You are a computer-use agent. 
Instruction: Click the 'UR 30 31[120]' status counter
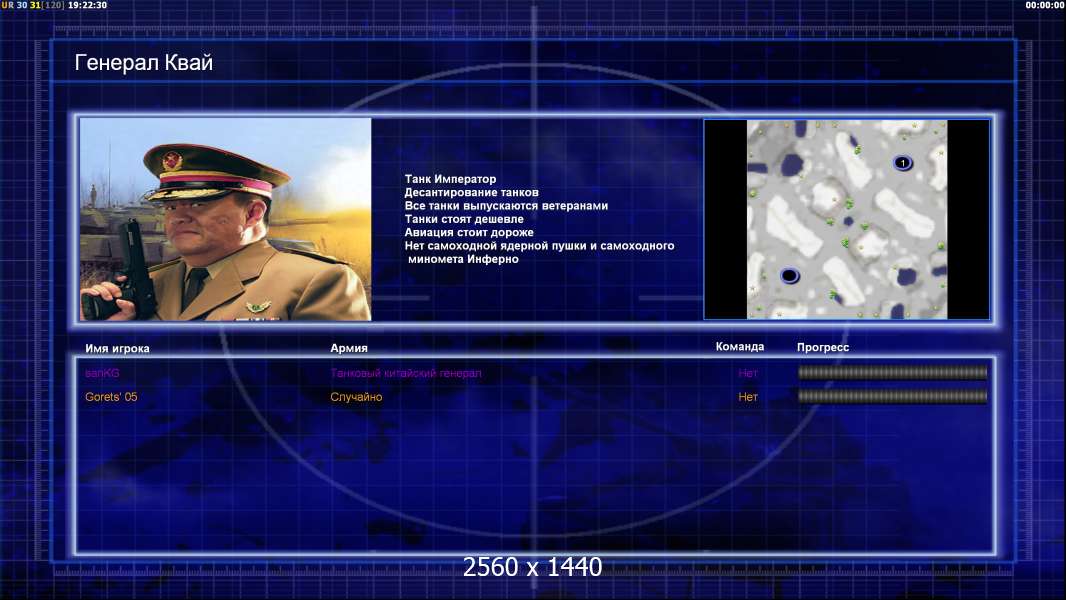(x=33, y=5)
